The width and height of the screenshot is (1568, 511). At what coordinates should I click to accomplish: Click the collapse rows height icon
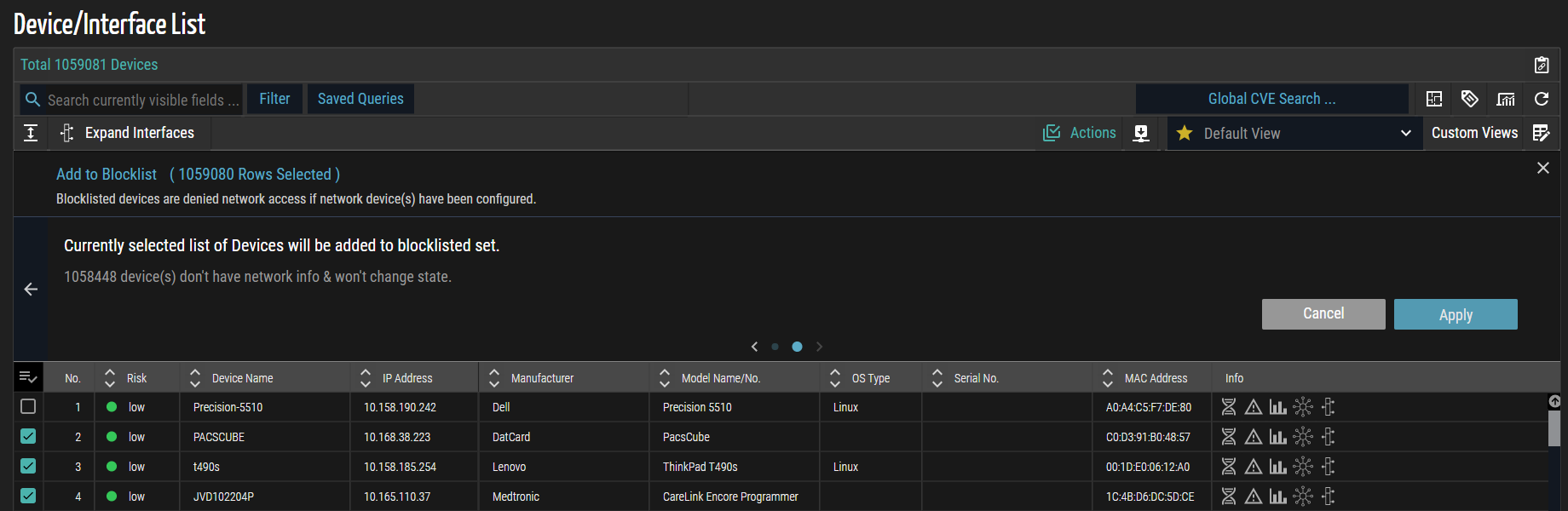(31, 133)
